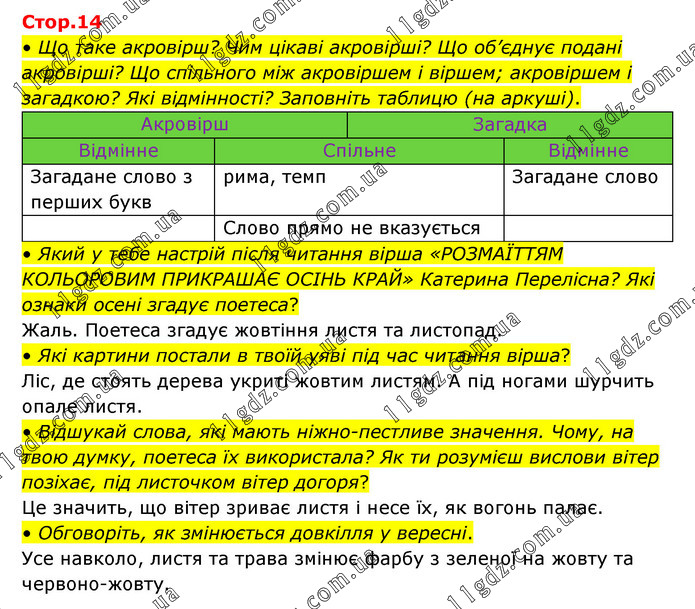Image resolution: width=695 pixels, height=609 pixels.
Task: Select the "Спільне" column header
Action: click(359, 151)
